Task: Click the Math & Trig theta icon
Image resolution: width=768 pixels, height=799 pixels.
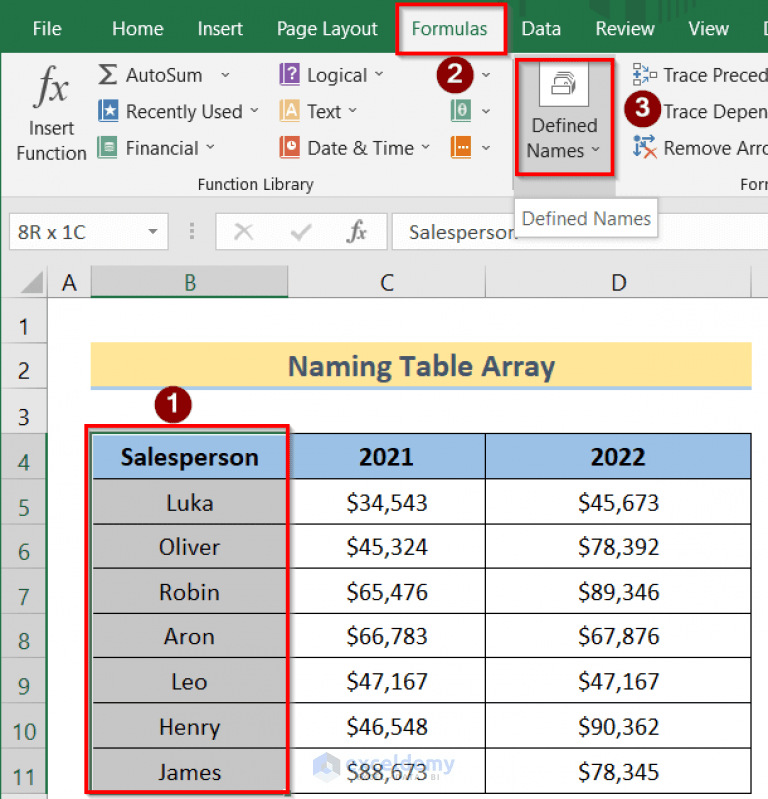Action: click(x=461, y=111)
